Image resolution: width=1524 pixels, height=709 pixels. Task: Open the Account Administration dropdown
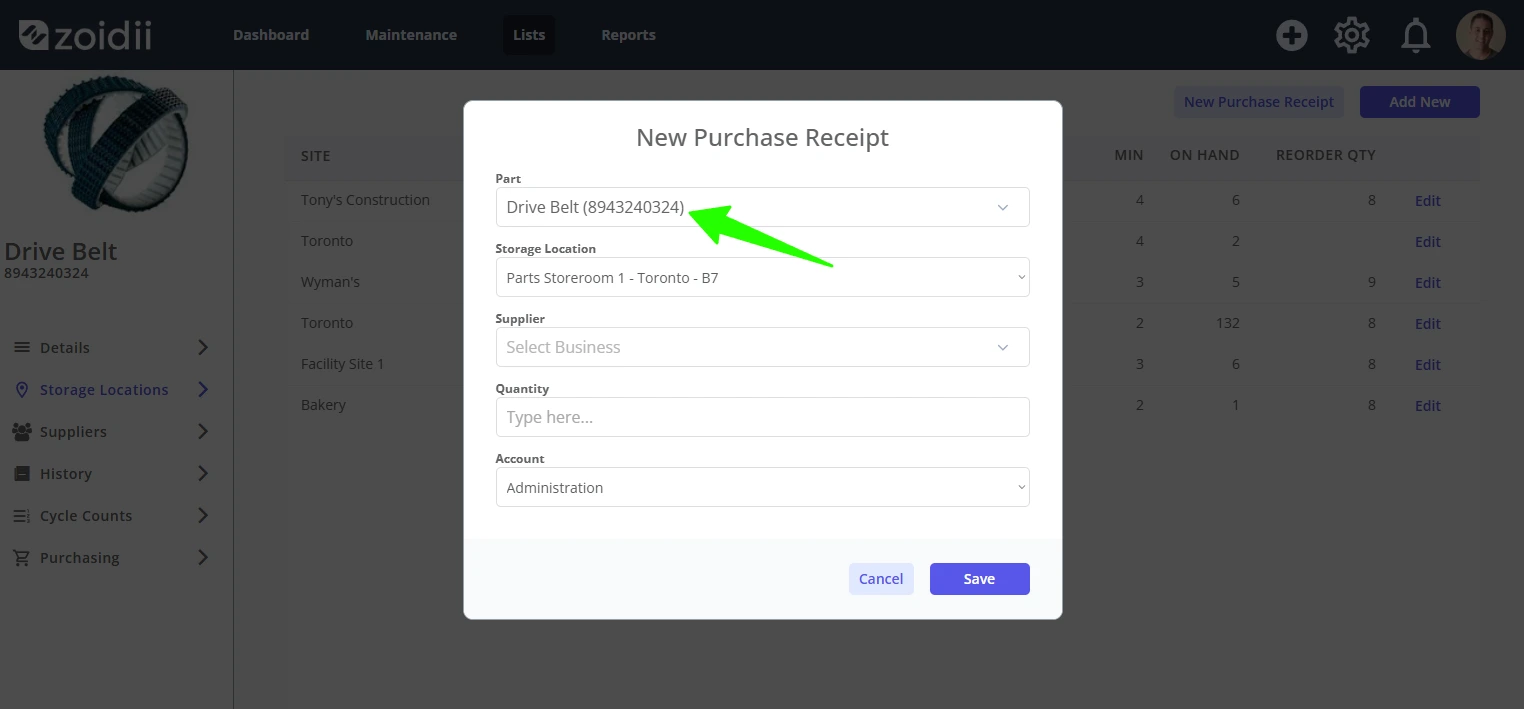tap(762, 487)
